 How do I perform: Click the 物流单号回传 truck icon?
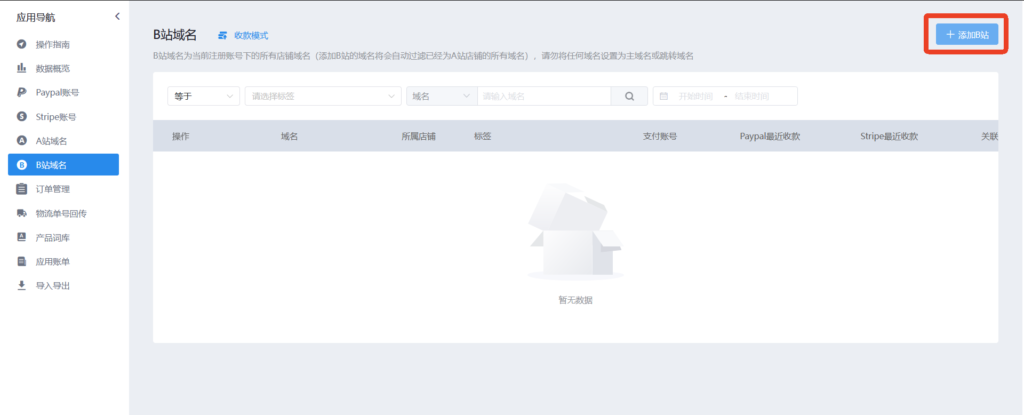[21, 213]
